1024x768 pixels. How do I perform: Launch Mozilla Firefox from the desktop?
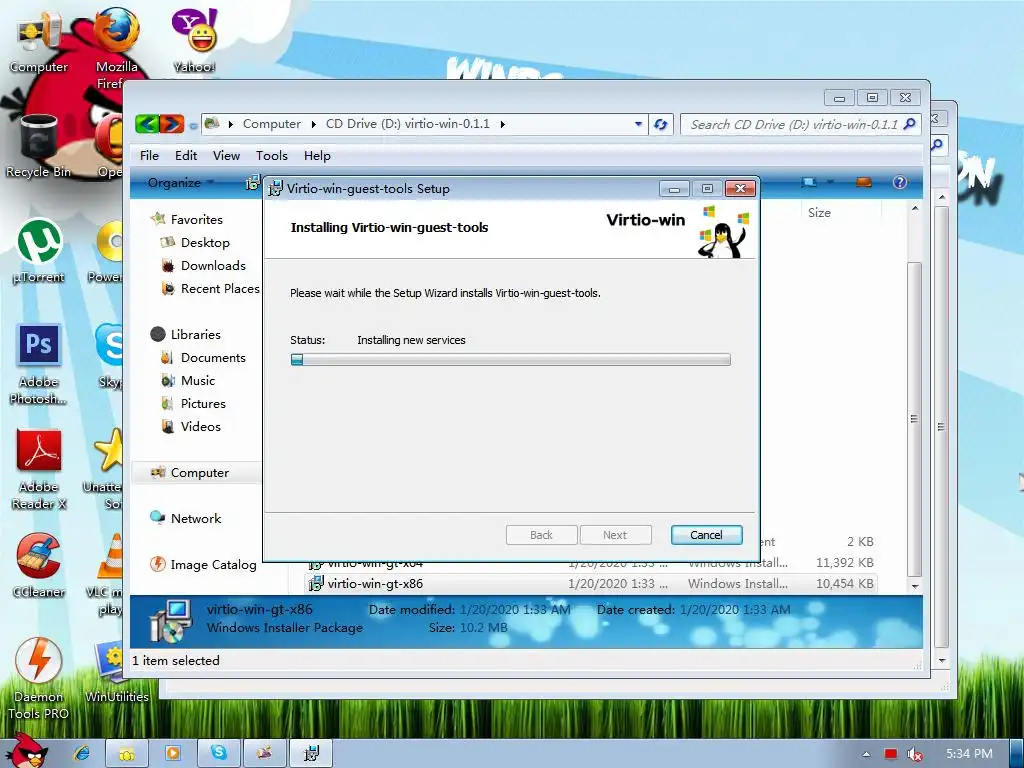tap(116, 46)
